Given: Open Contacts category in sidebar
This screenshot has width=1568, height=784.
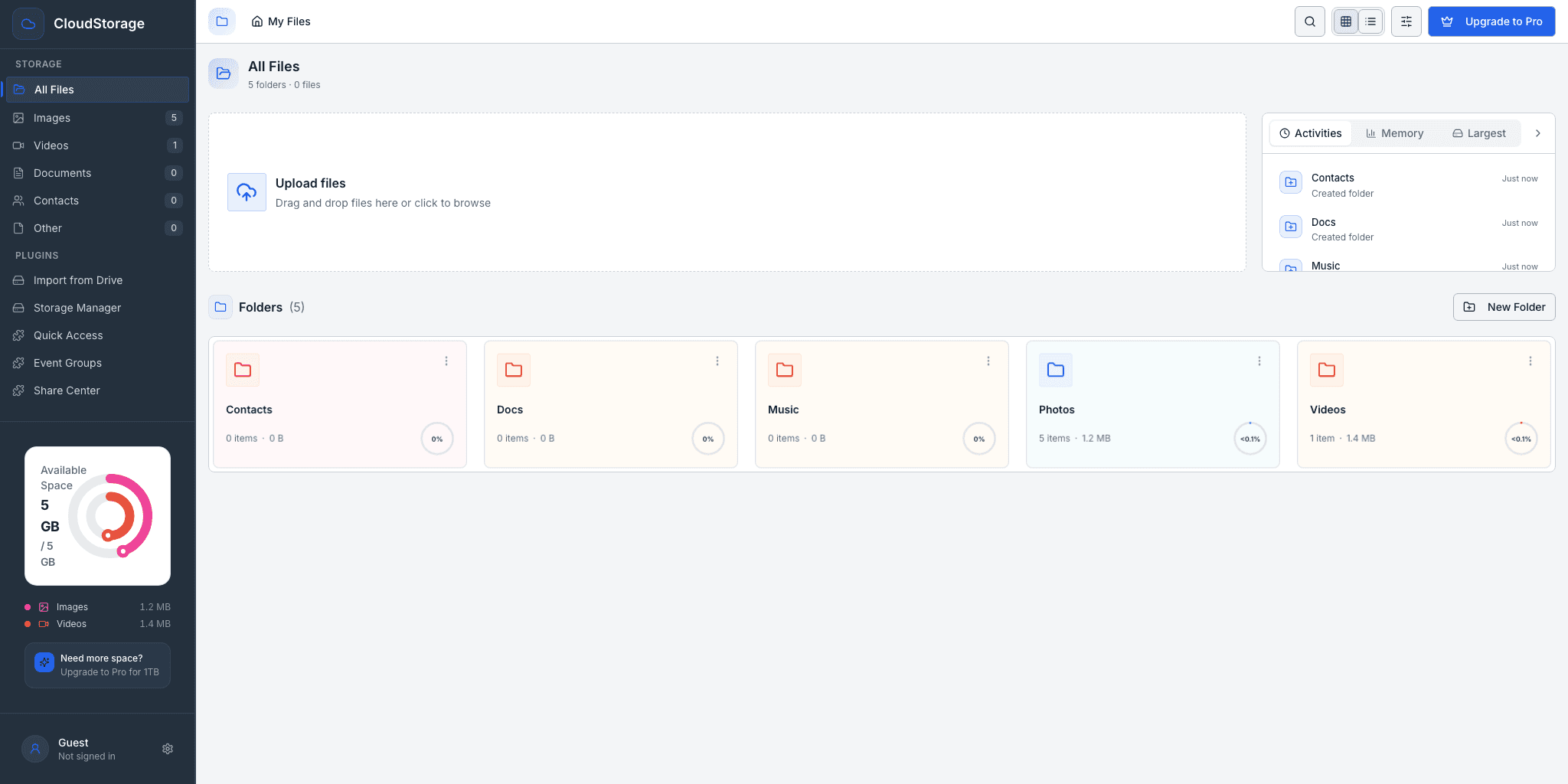Looking at the screenshot, I should click(x=97, y=201).
